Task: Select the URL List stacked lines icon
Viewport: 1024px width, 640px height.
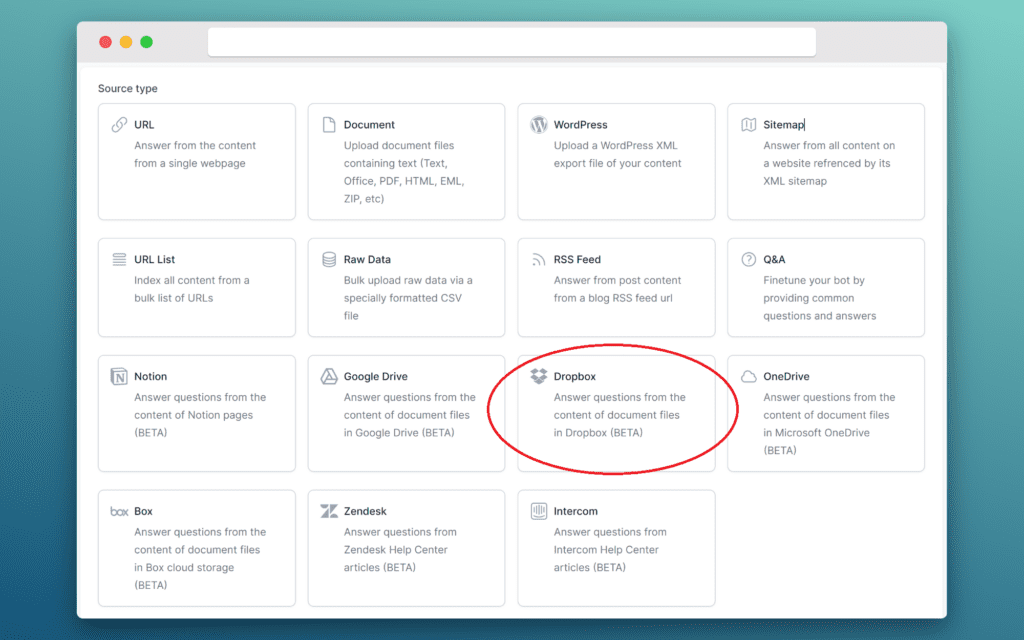Action: (x=118, y=260)
